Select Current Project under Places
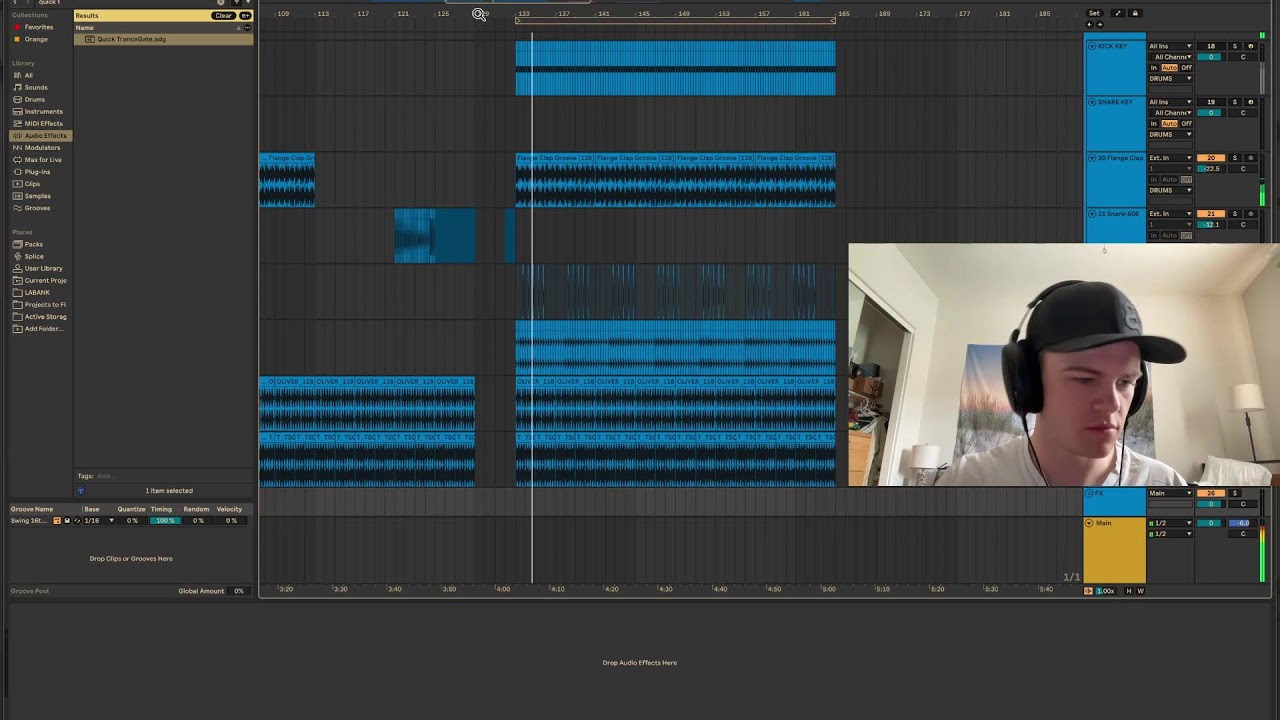The height and width of the screenshot is (720, 1280). (x=45, y=280)
